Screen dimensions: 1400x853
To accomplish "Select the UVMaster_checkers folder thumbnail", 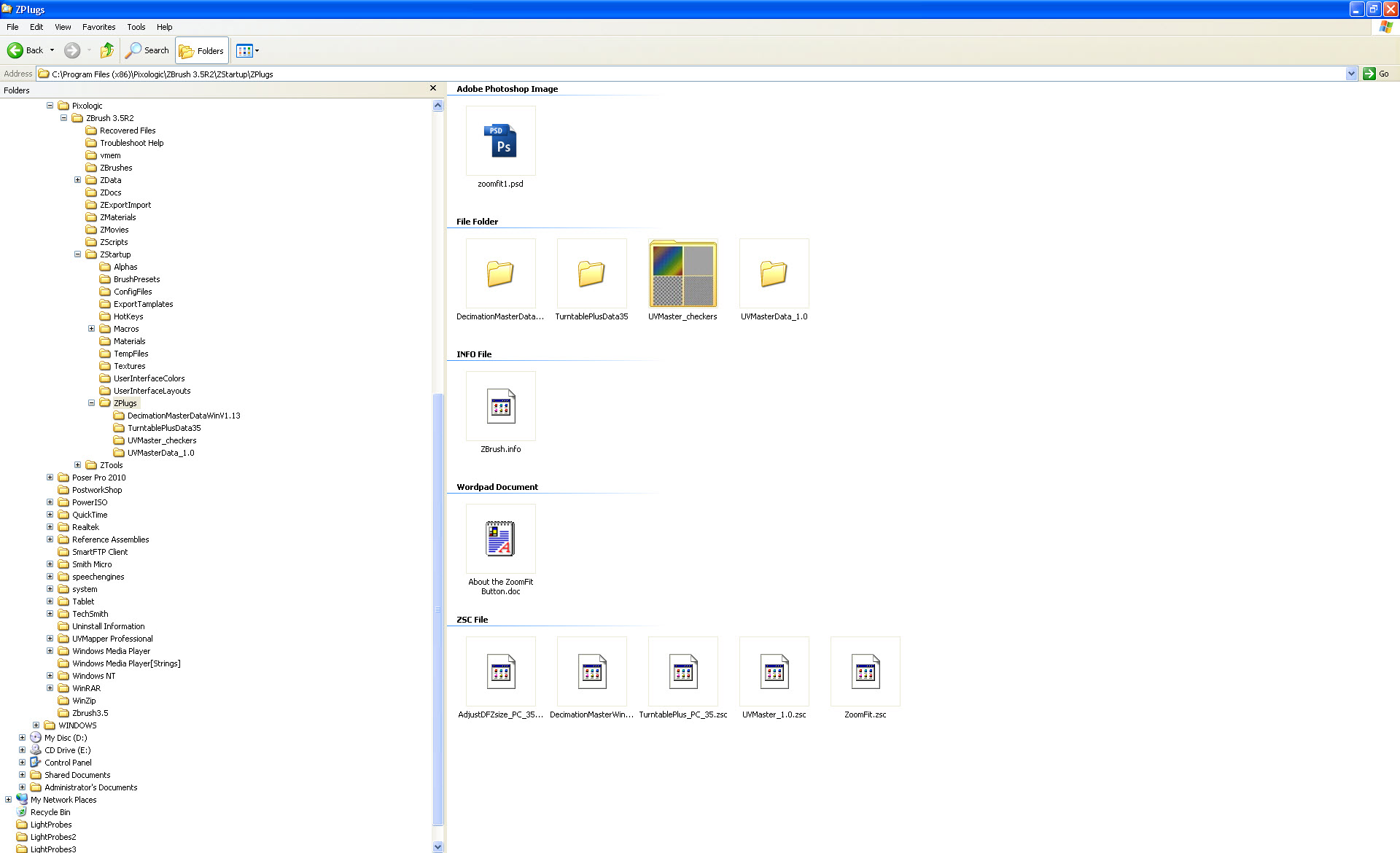I will (682, 273).
